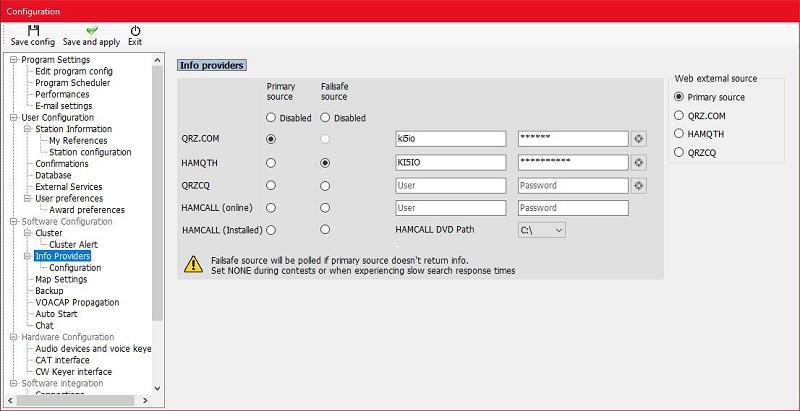The image size is (800, 411).
Task: Click the QRZ.COM username field
Action: click(451, 139)
